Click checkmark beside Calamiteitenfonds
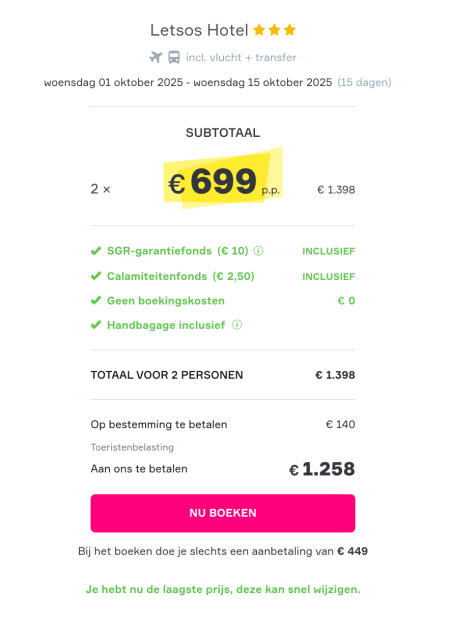 click(96, 276)
